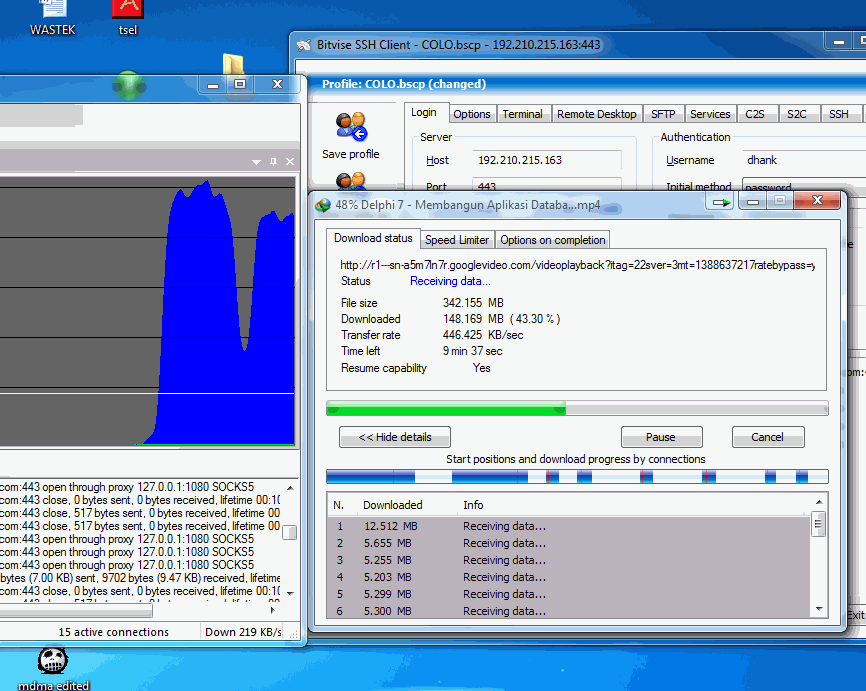Open Remote Desktop tab
Screen dimensions: 866x691
(596, 114)
